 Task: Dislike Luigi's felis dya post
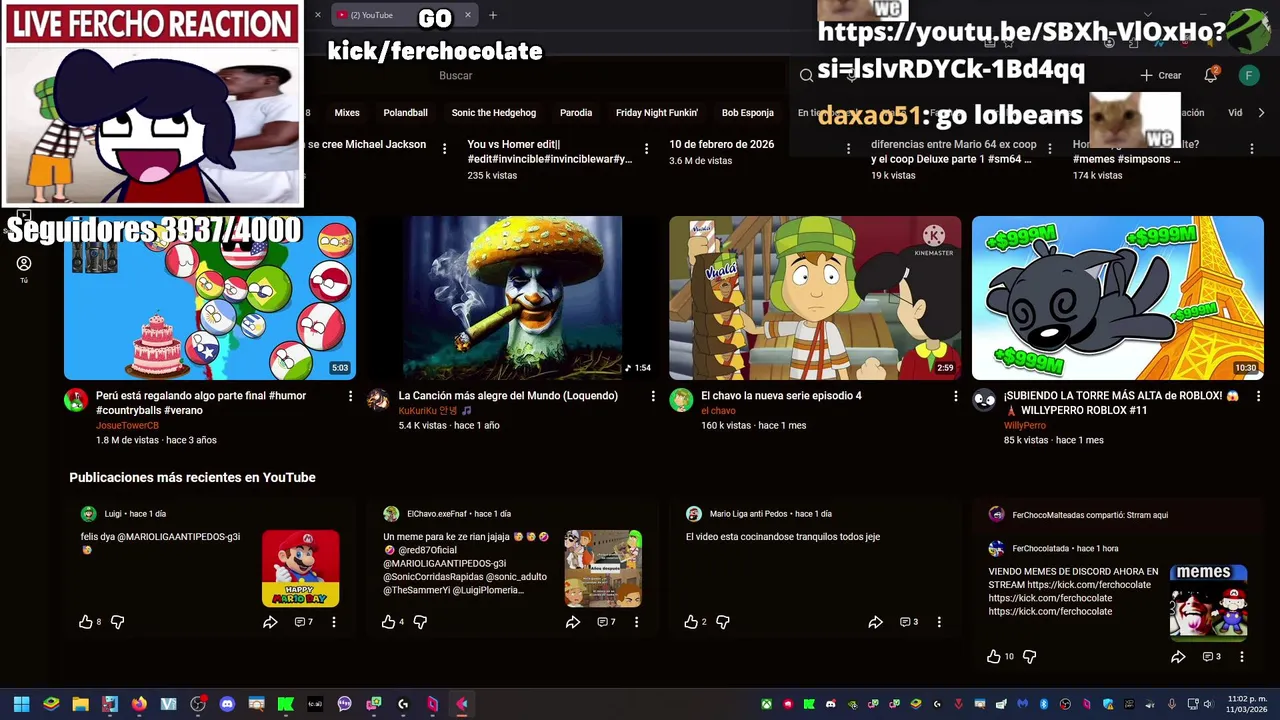[x=117, y=622]
